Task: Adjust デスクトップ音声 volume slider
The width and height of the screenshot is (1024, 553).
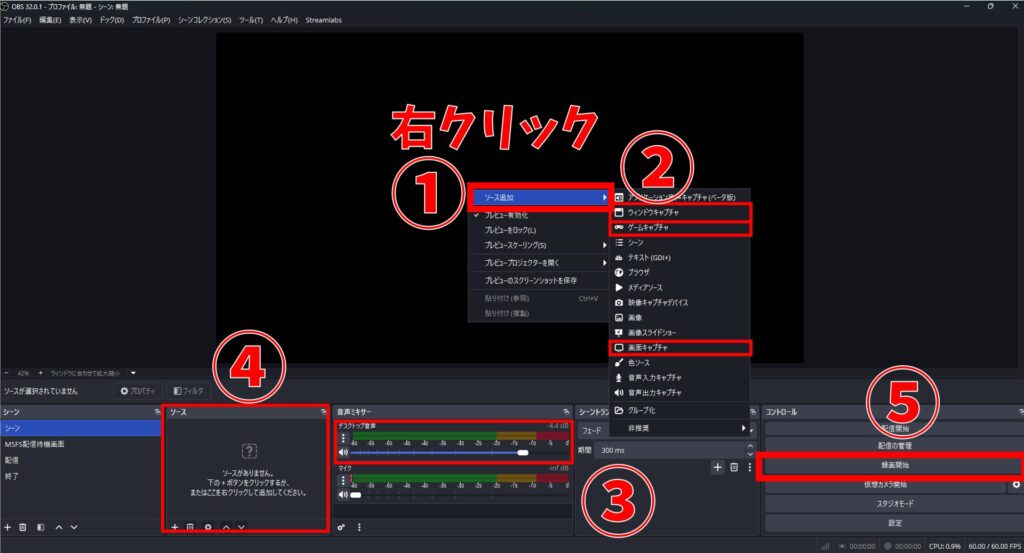Action: [x=460, y=452]
